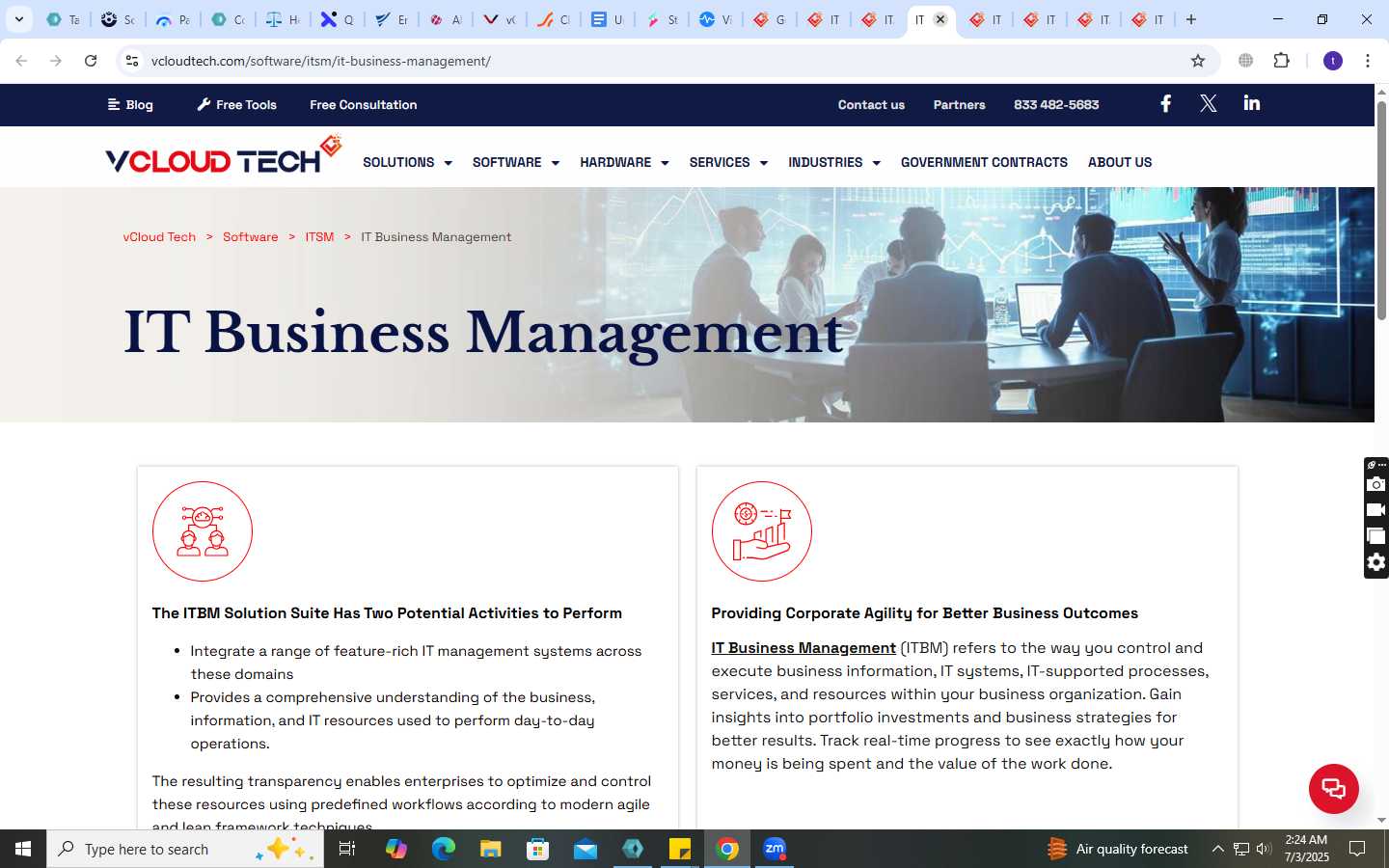Open the Blog menu link
Screen dimensions: 1389x868
point(130,104)
